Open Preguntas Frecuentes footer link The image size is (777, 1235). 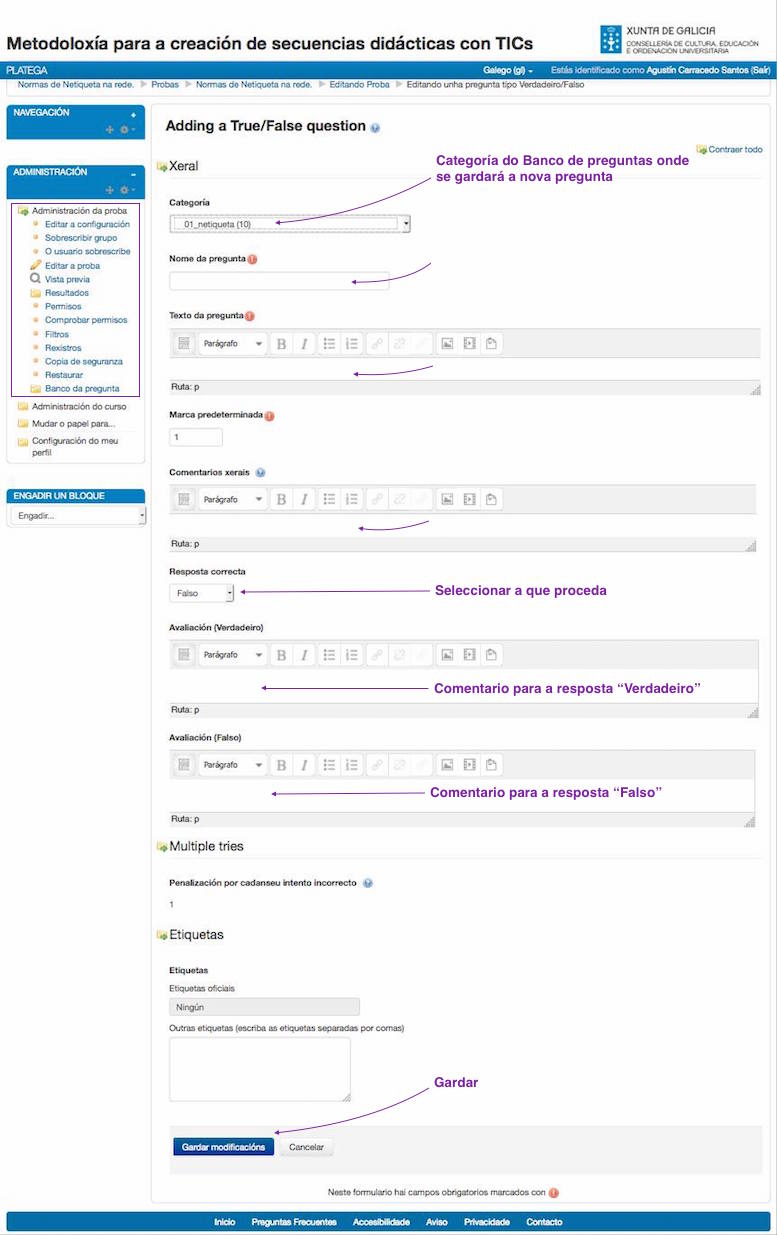point(294,1222)
